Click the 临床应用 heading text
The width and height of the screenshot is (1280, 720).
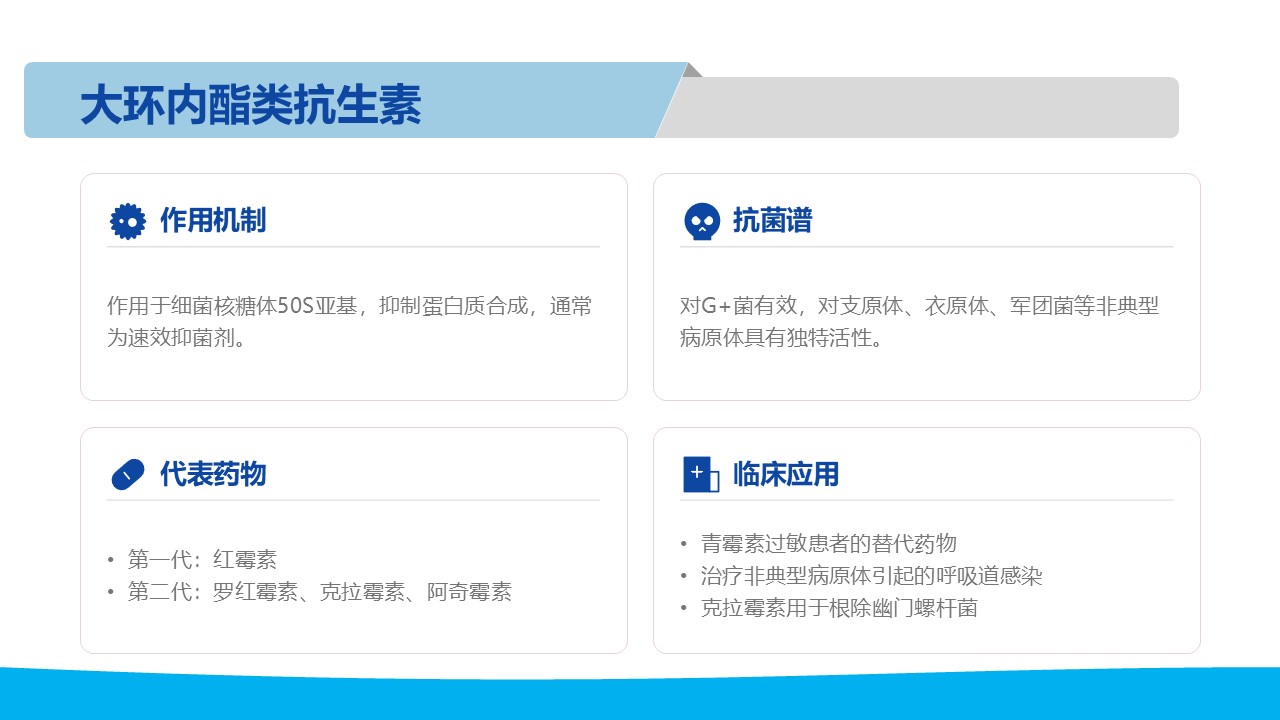click(x=786, y=473)
